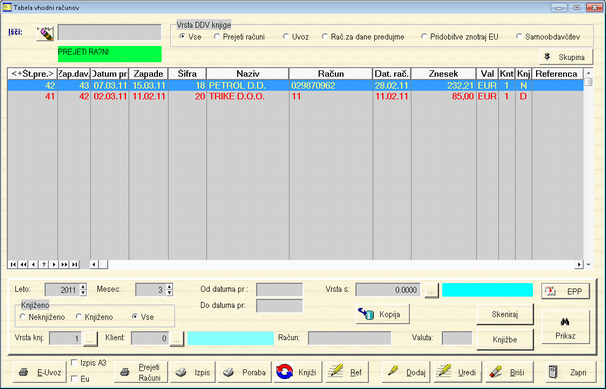Click the Išči search text field
This screenshot has width=606, height=389.
(x=109, y=32)
